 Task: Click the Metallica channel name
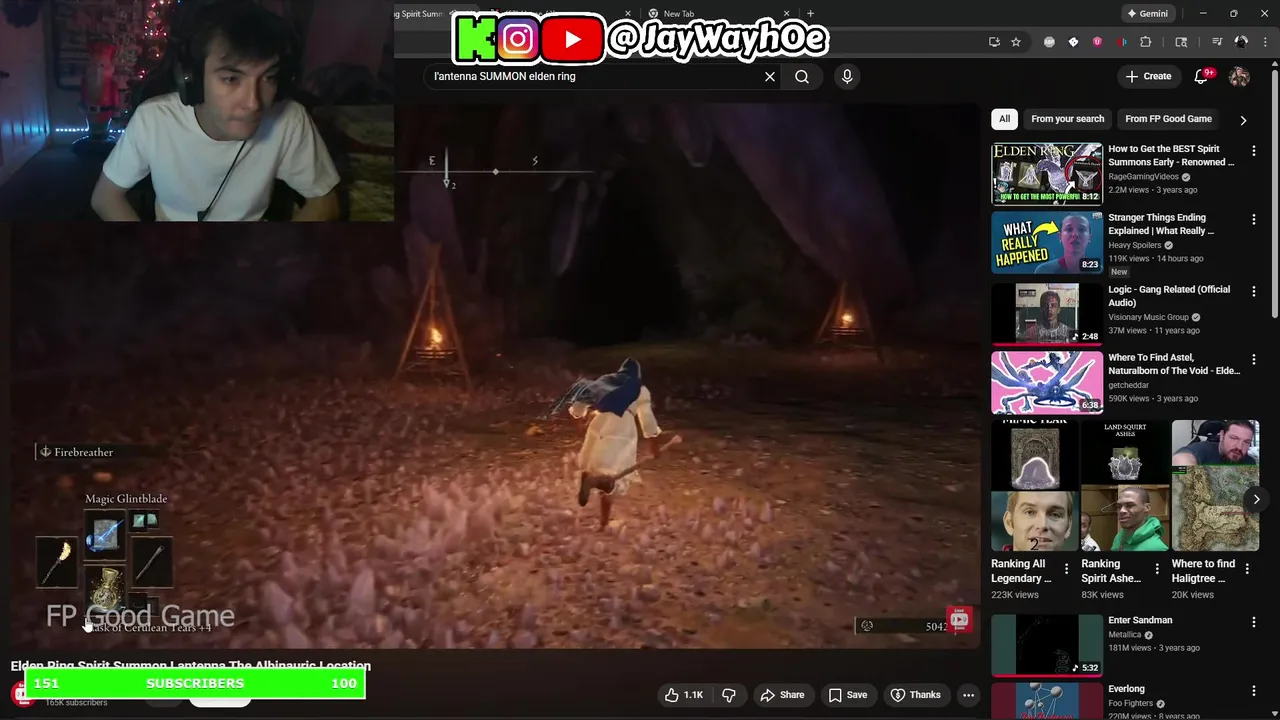coord(1126,635)
